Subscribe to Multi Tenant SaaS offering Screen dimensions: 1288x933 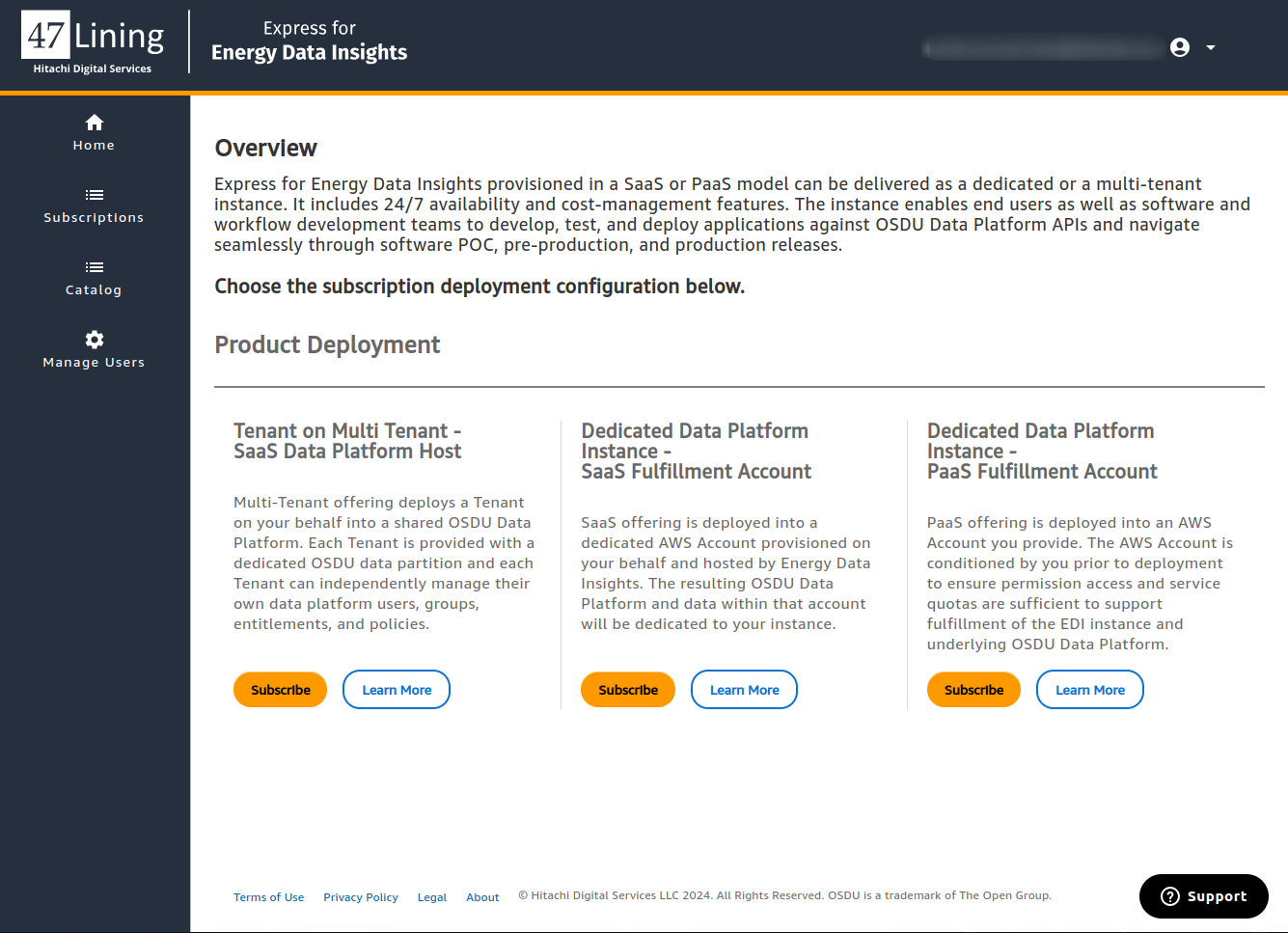pyautogui.click(x=280, y=690)
